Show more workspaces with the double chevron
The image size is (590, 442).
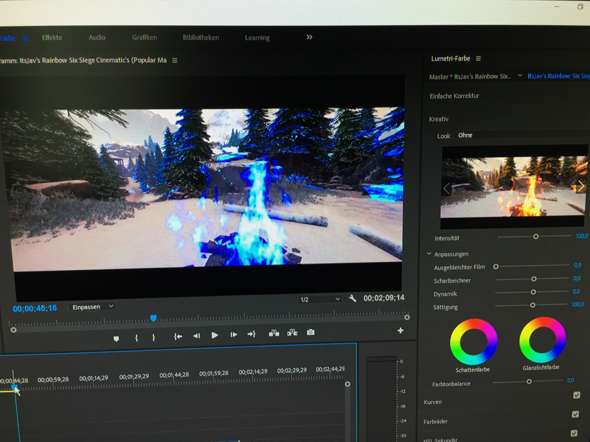[309, 37]
